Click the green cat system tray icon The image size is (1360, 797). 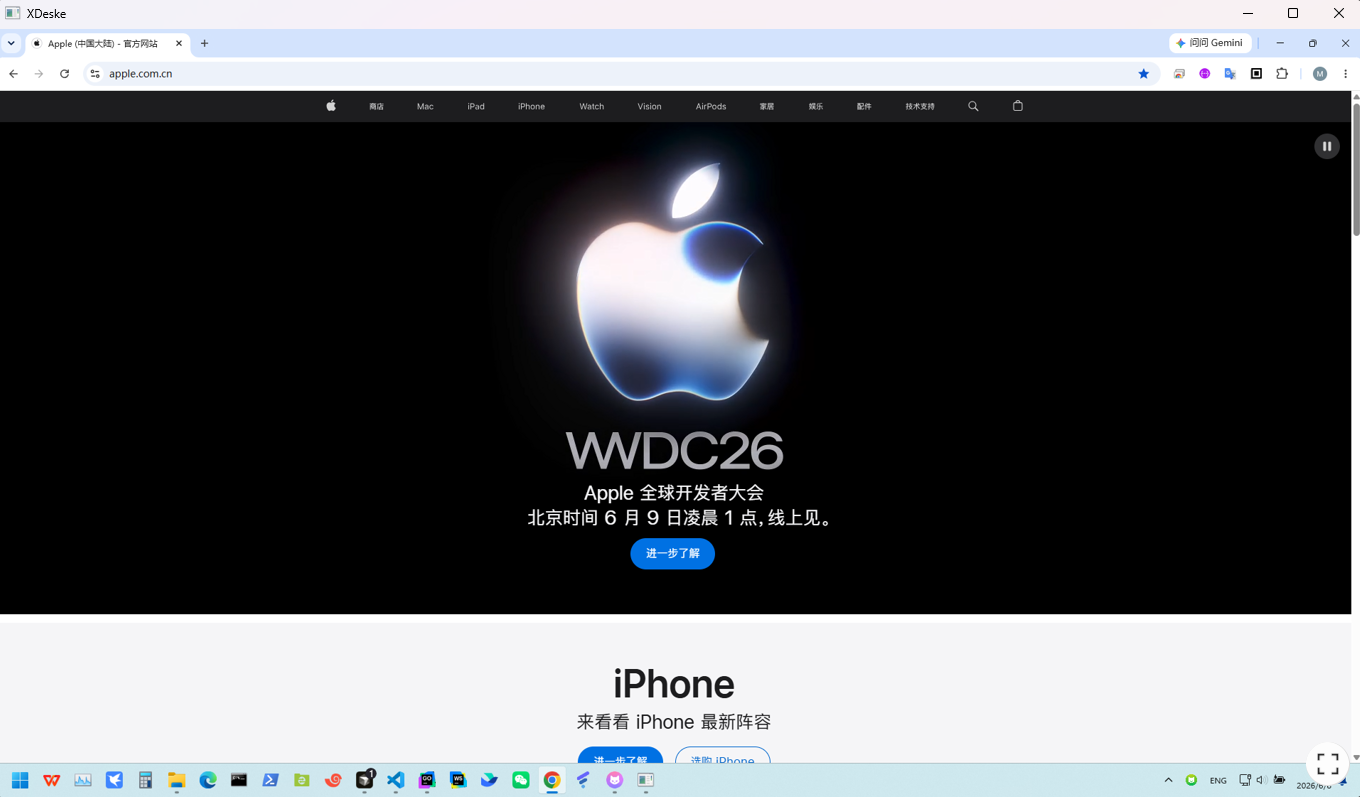pos(1191,780)
